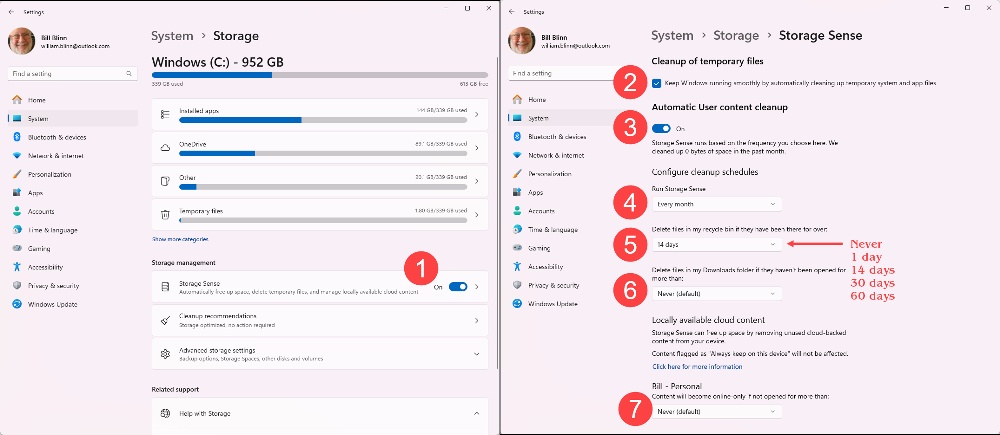
Task: Expand the Advanced storage settings section
Action: tap(476, 354)
